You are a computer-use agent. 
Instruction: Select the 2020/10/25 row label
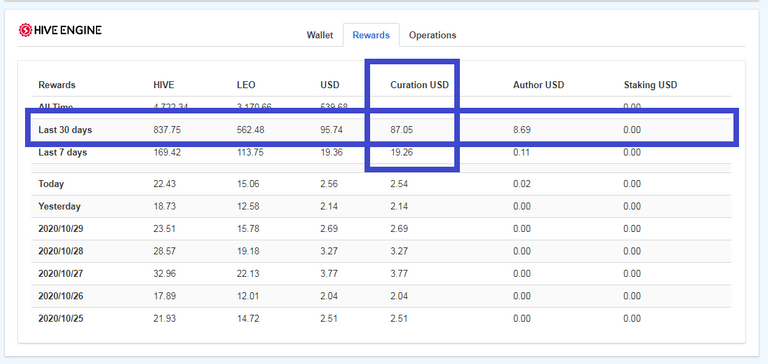pos(61,319)
